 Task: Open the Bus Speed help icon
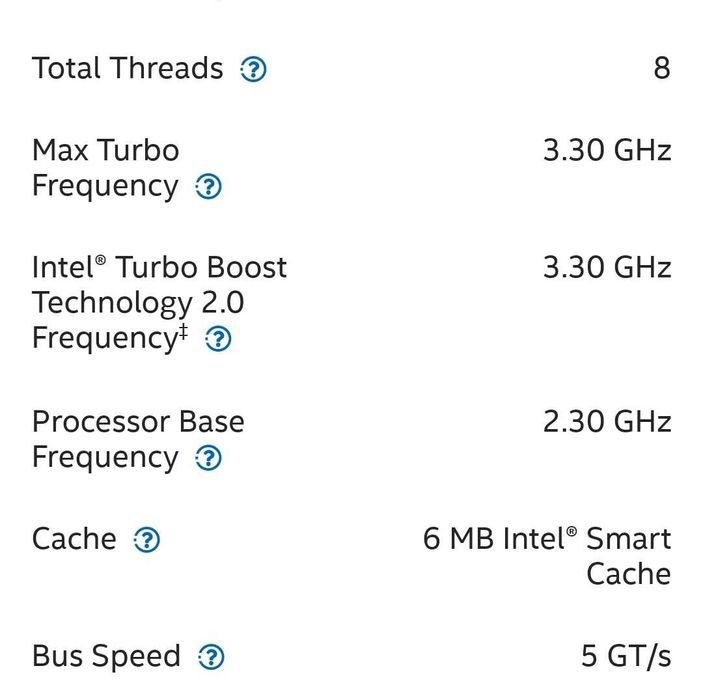click(x=211, y=658)
